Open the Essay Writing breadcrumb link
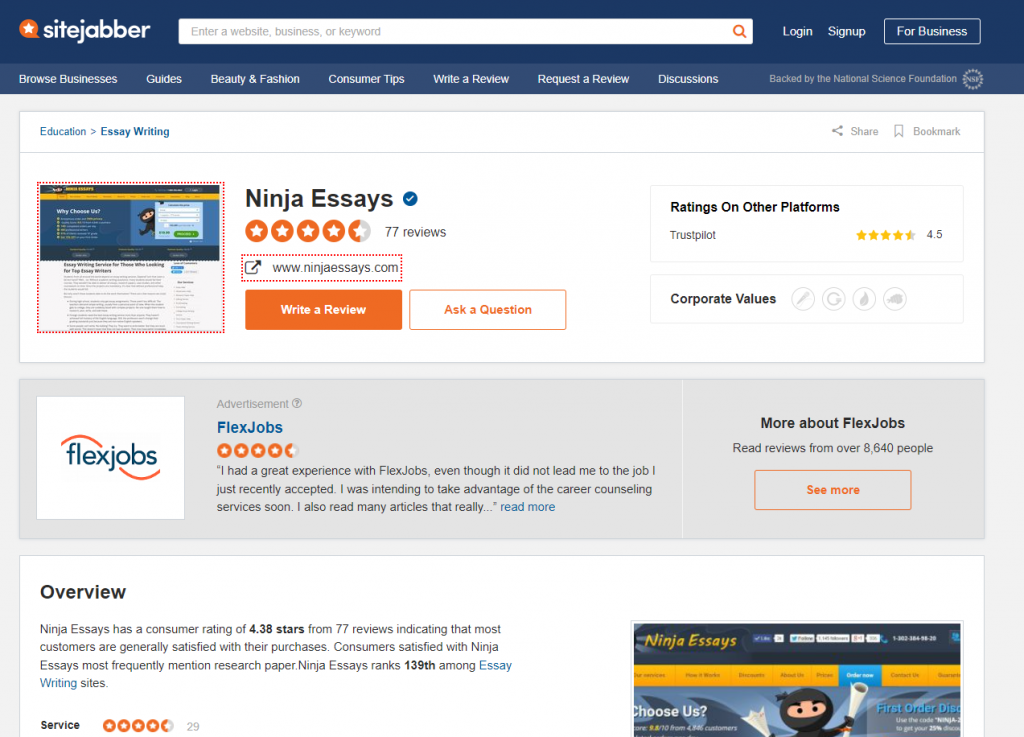 click(135, 131)
